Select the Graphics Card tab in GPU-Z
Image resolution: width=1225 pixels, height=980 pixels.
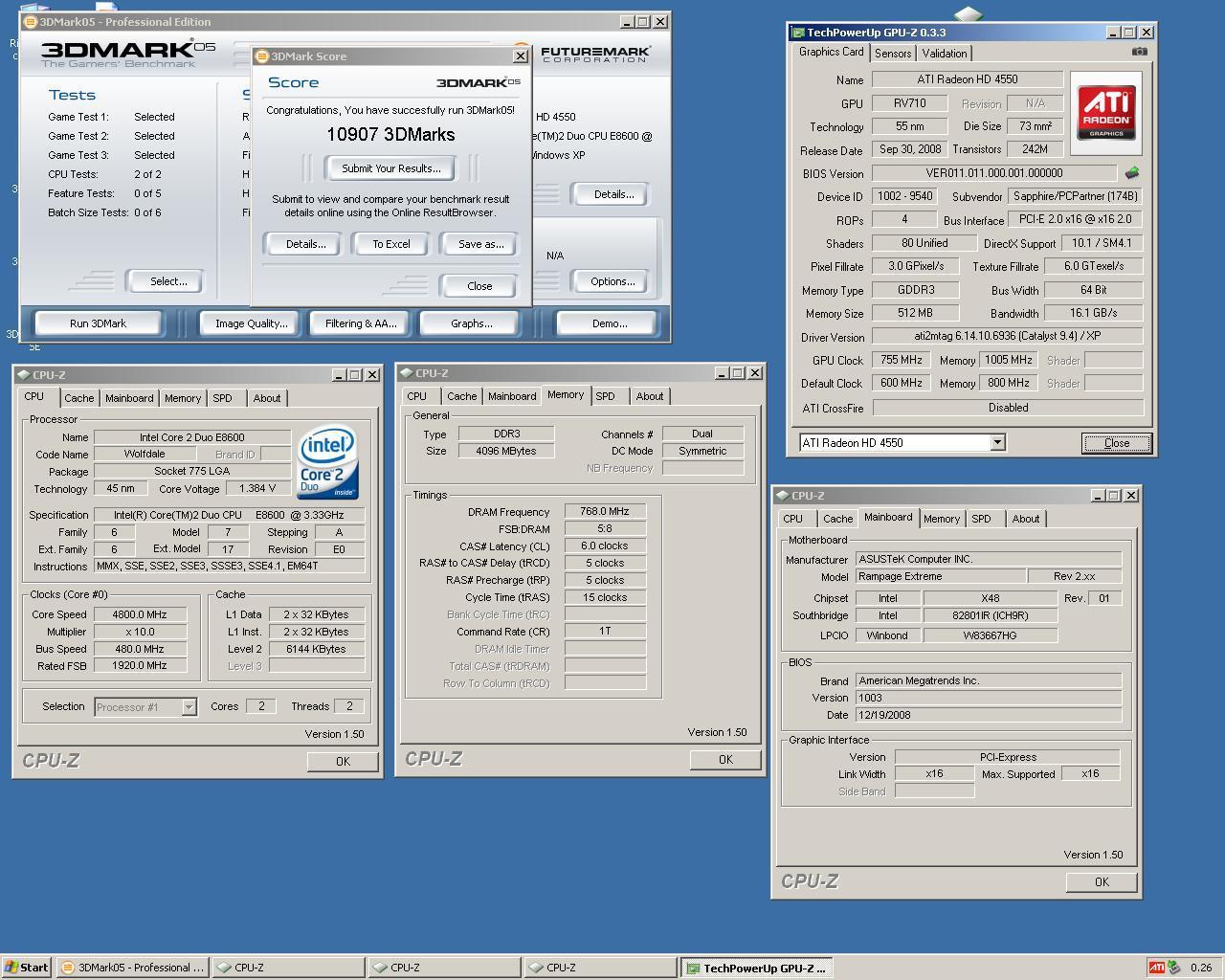pos(832,53)
